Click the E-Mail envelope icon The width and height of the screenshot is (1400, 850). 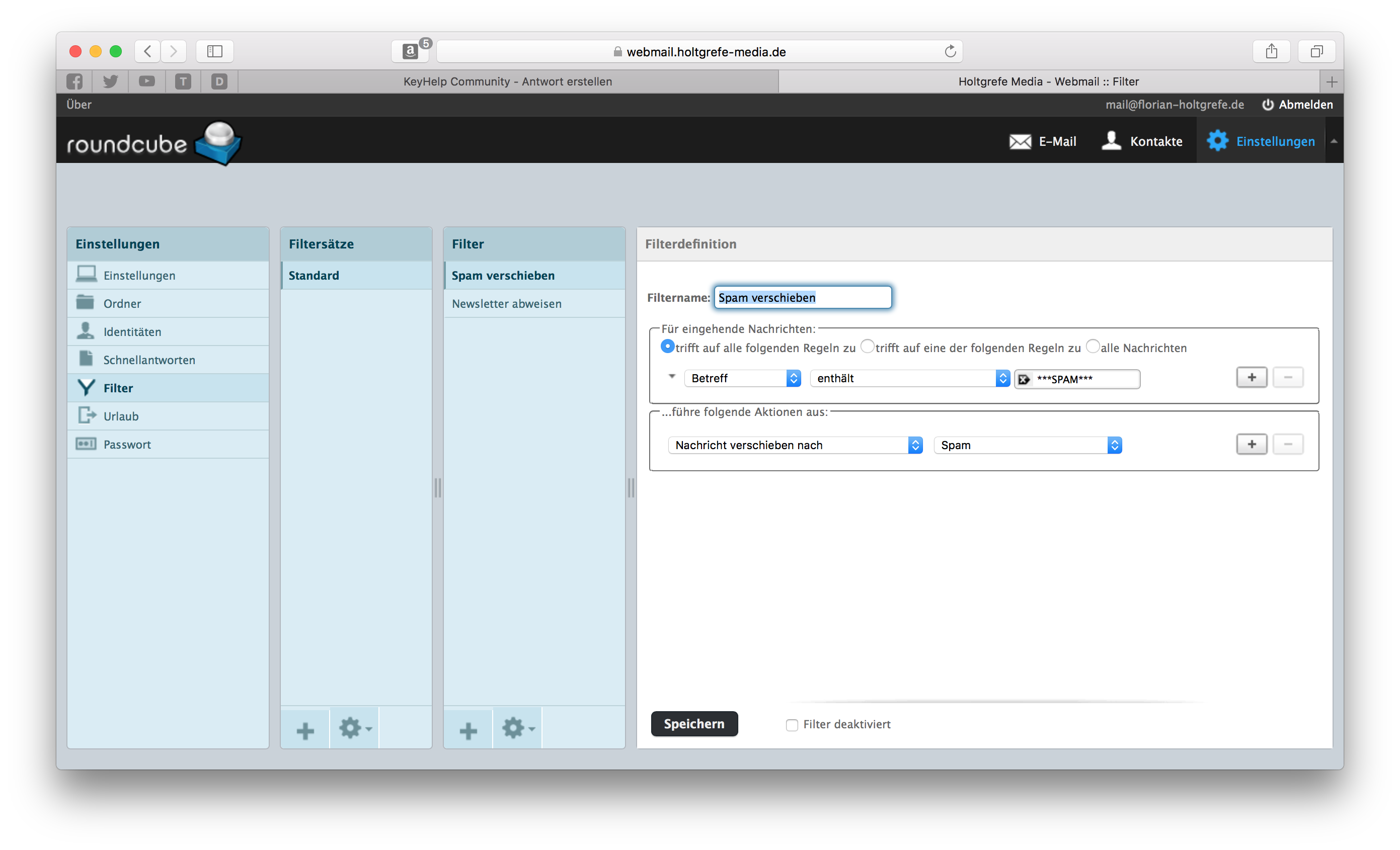click(1020, 141)
